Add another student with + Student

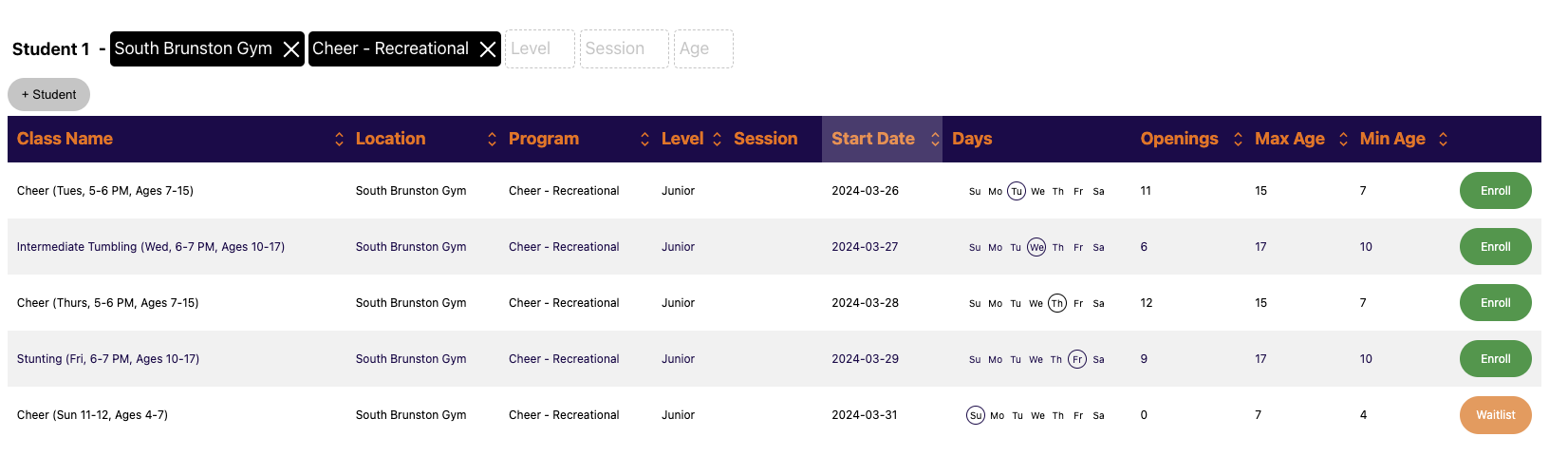[x=49, y=95]
